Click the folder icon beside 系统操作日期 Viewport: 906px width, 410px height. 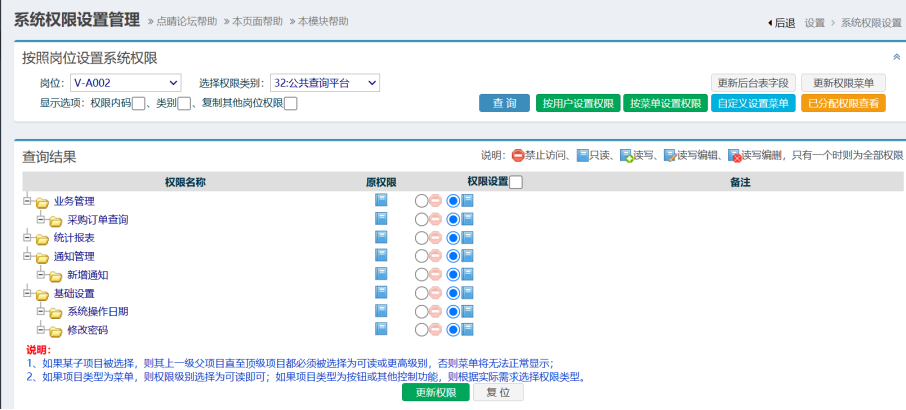[x=56, y=312]
